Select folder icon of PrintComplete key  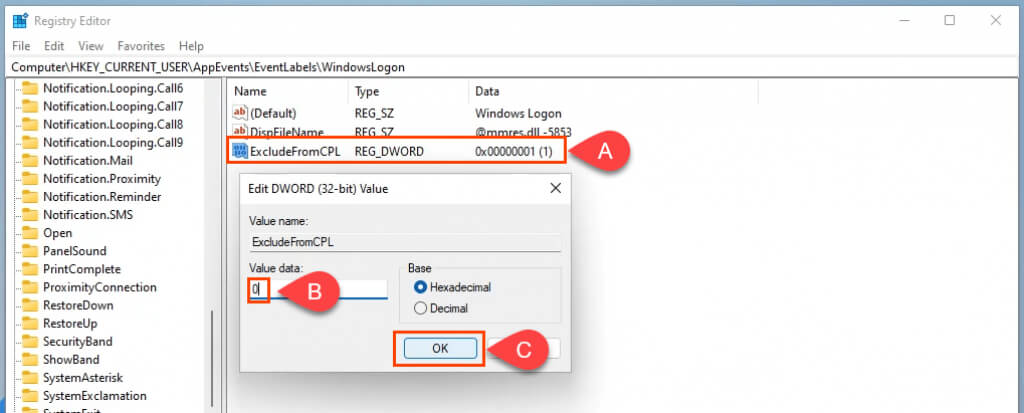point(30,269)
